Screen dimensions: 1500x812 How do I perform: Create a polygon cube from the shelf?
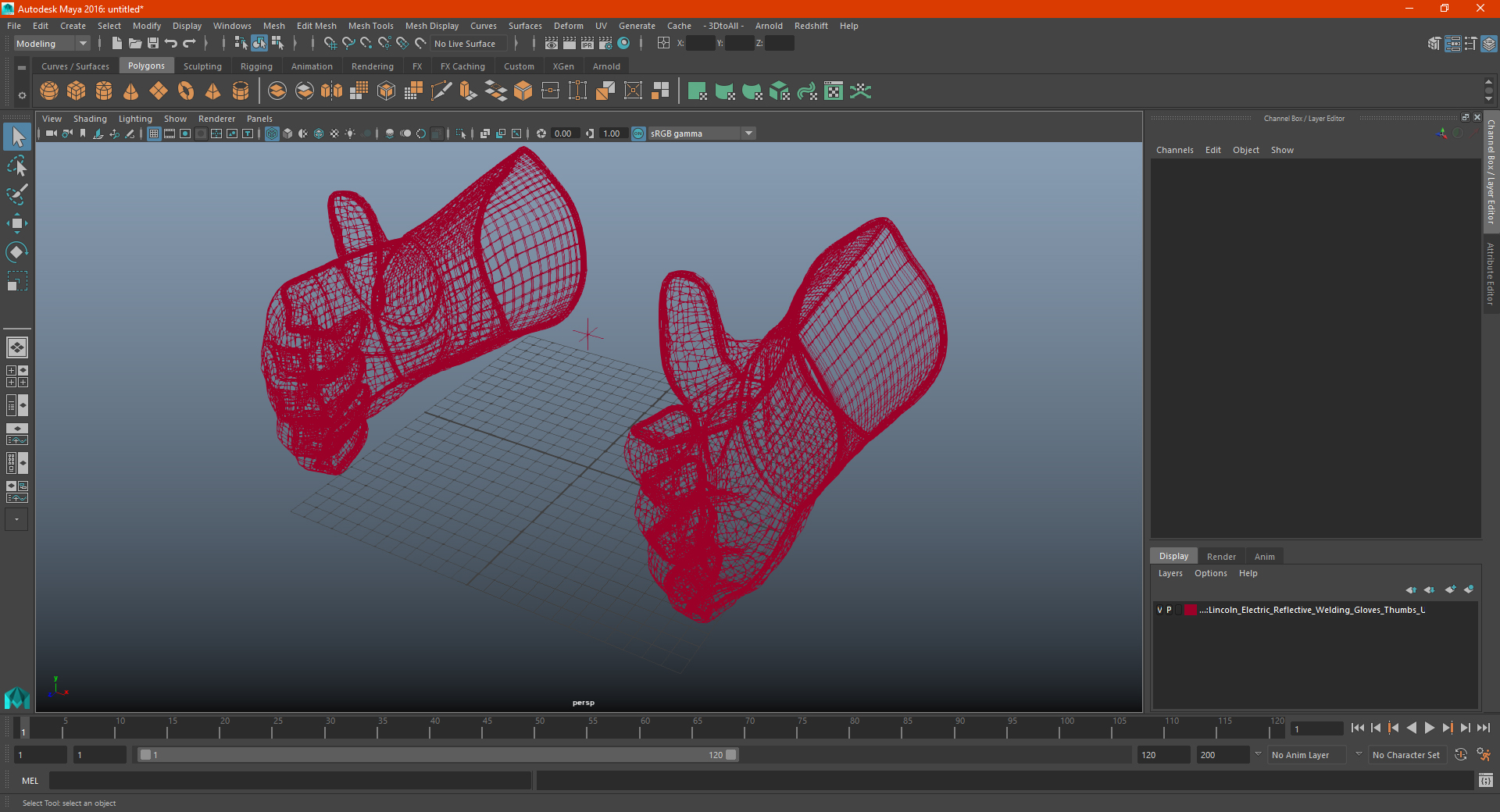[77, 91]
